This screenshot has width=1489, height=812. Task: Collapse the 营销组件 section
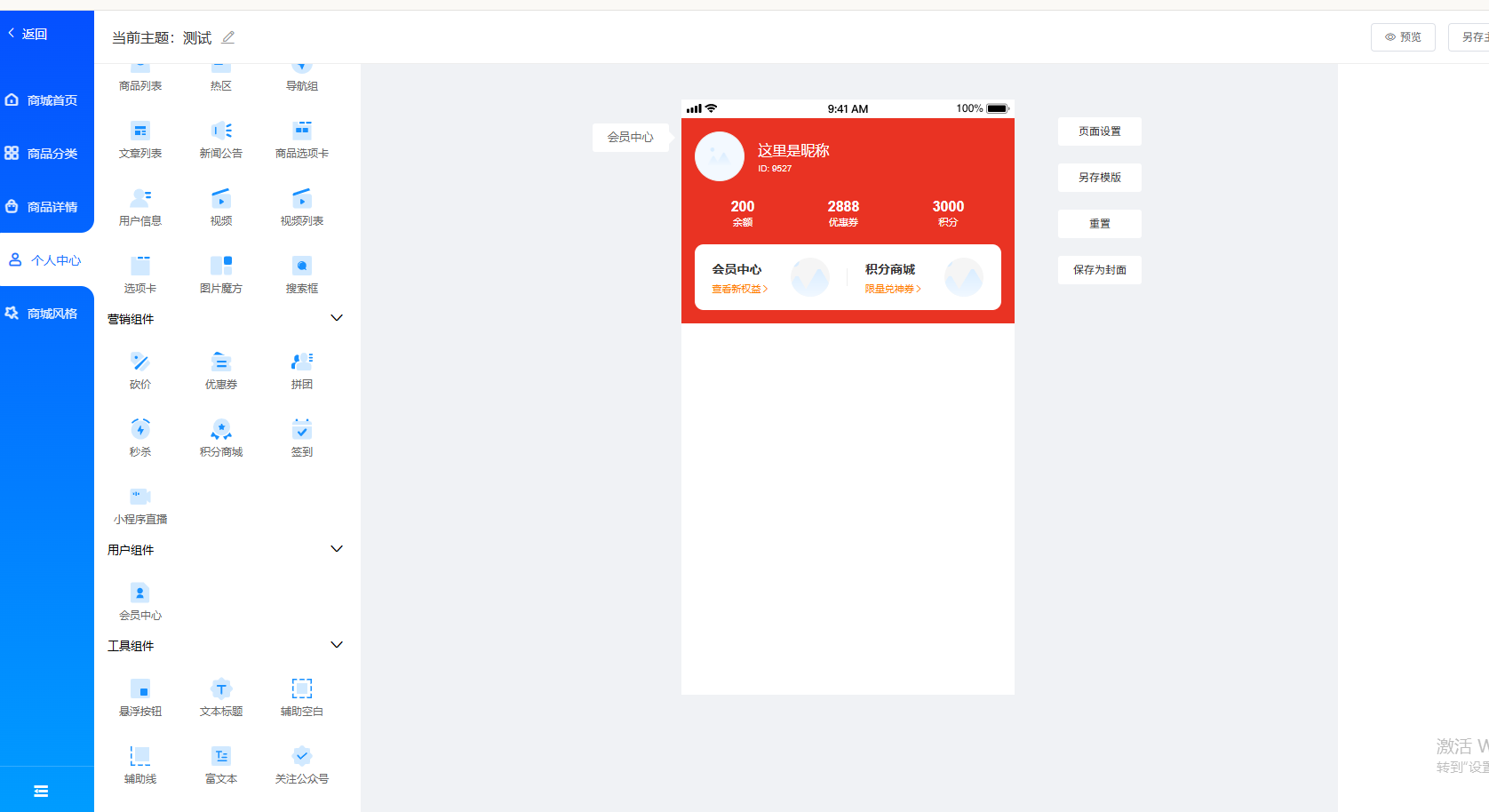[337, 318]
